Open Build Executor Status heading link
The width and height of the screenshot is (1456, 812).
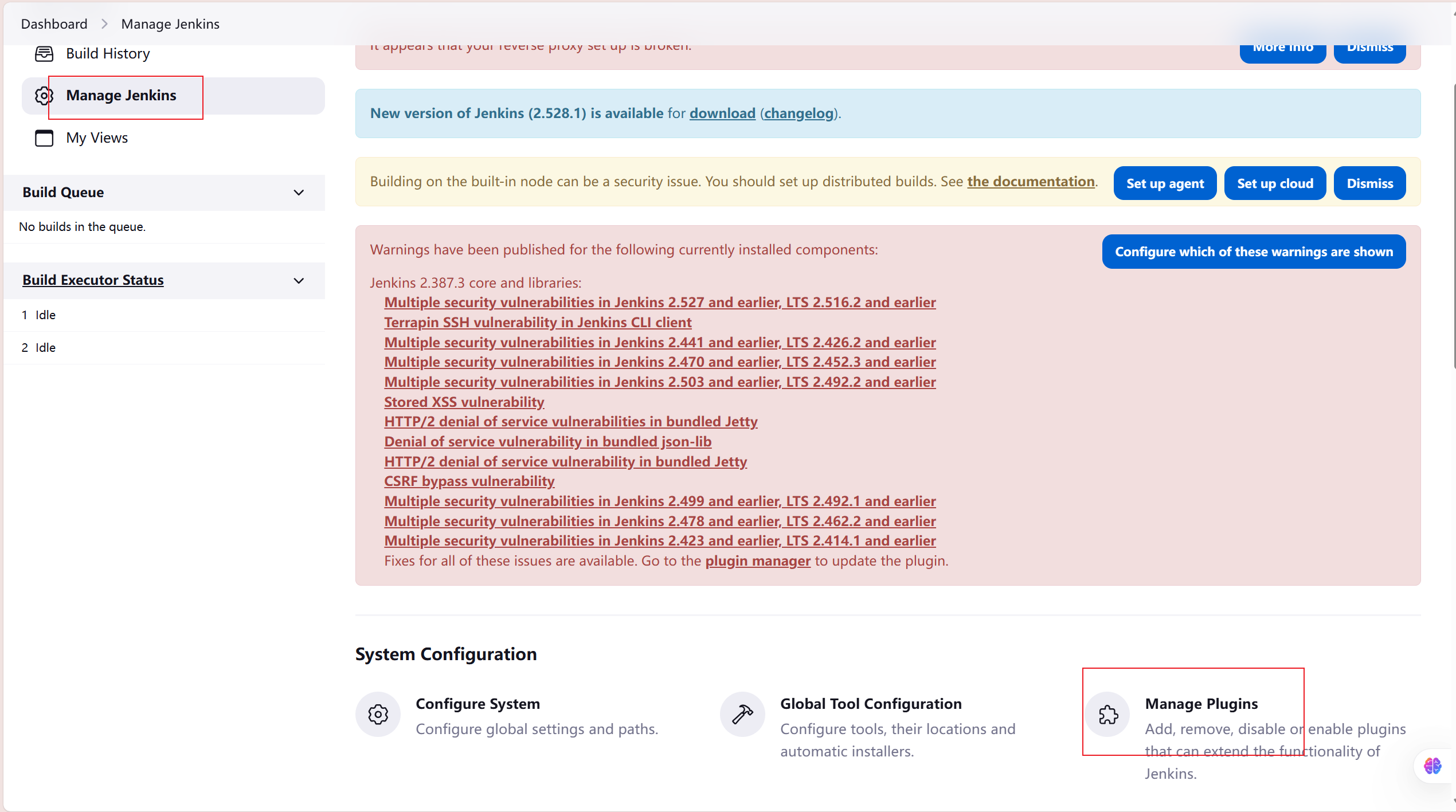[93, 280]
